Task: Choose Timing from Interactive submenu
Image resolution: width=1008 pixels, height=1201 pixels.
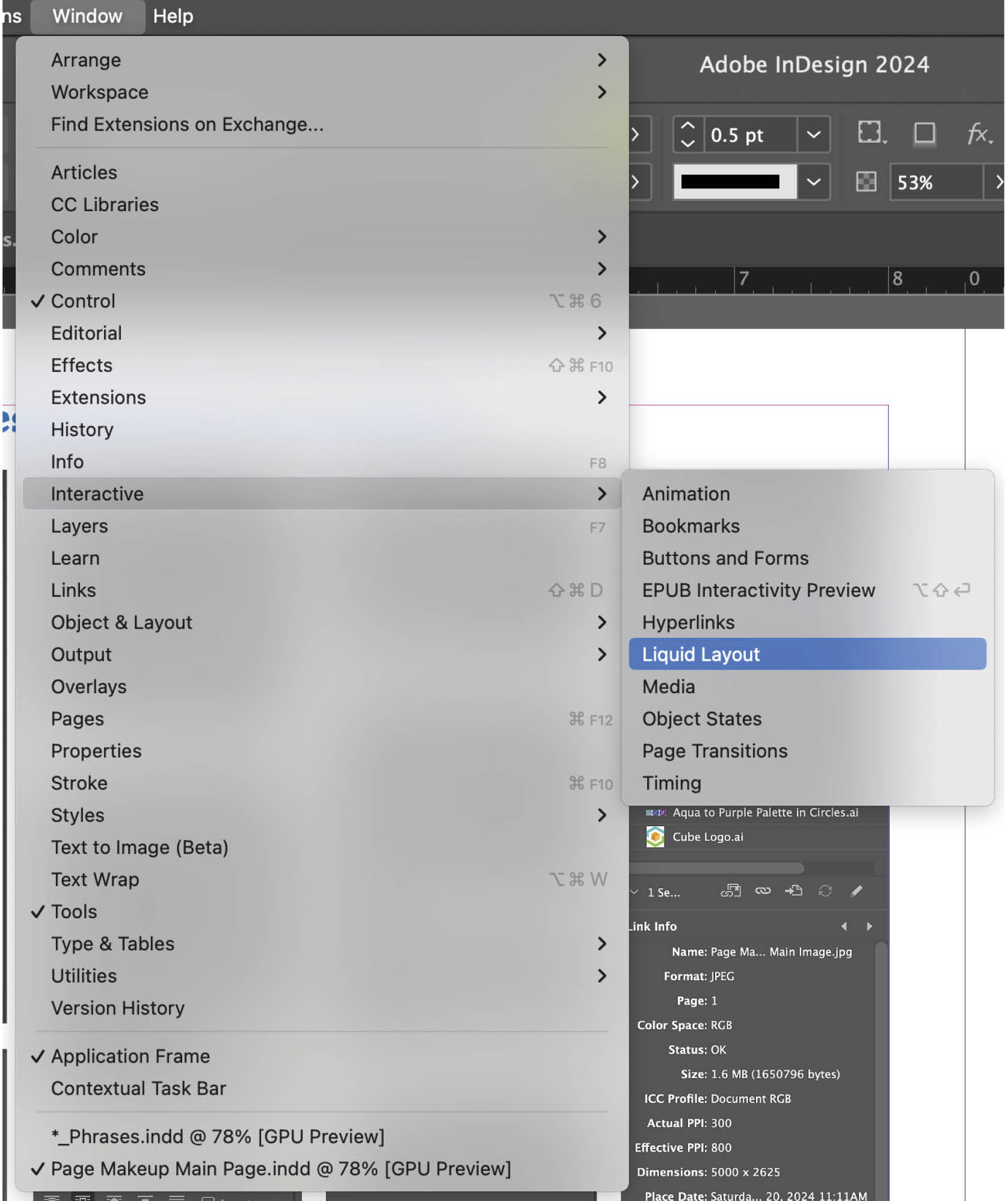Action: tap(807, 783)
